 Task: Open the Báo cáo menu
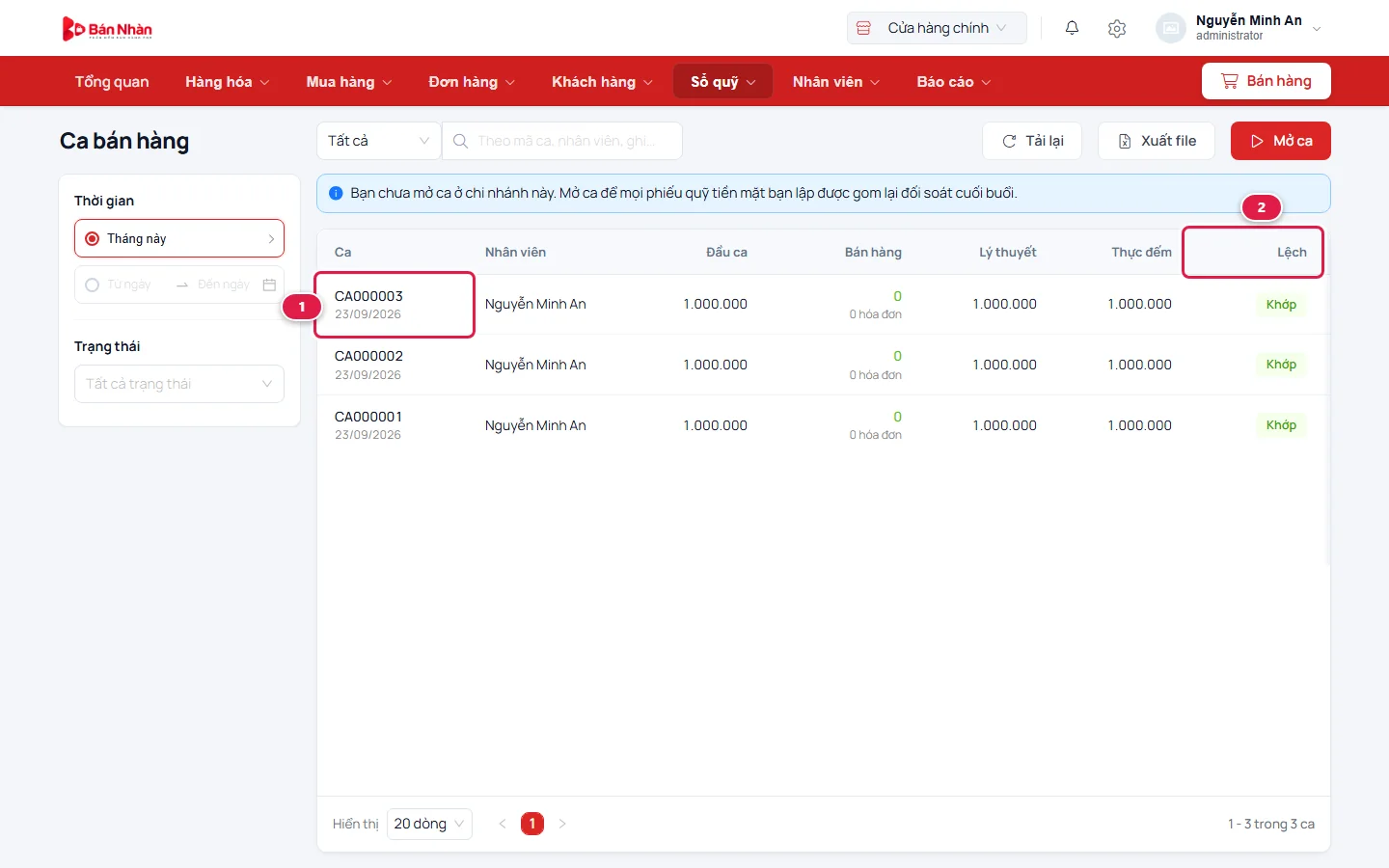954,82
